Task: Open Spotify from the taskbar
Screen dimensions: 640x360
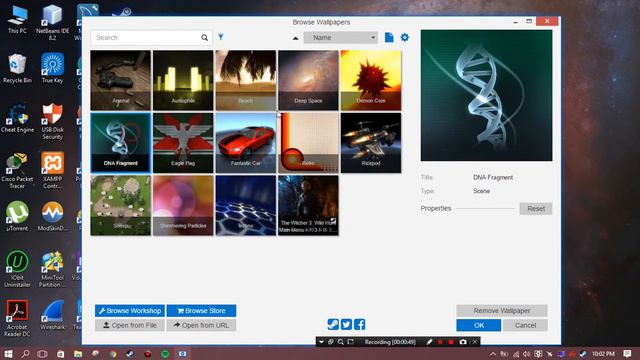Action: coord(165,354)
